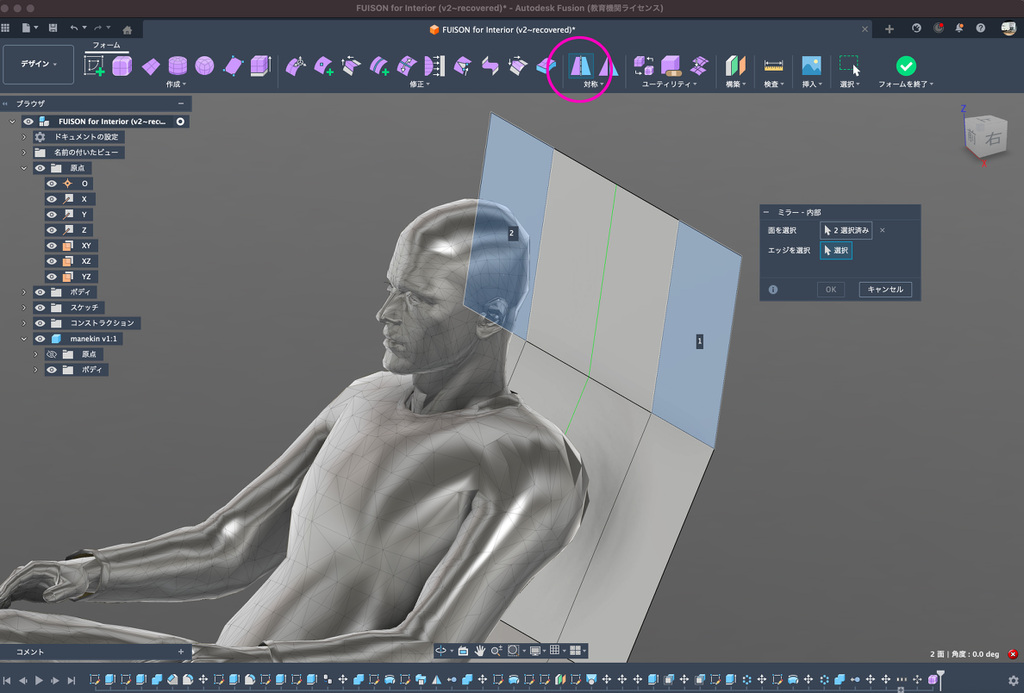Select the form Box primitive tool
This screenshot has width=1024, height=693.
click(x=122, y=66)
